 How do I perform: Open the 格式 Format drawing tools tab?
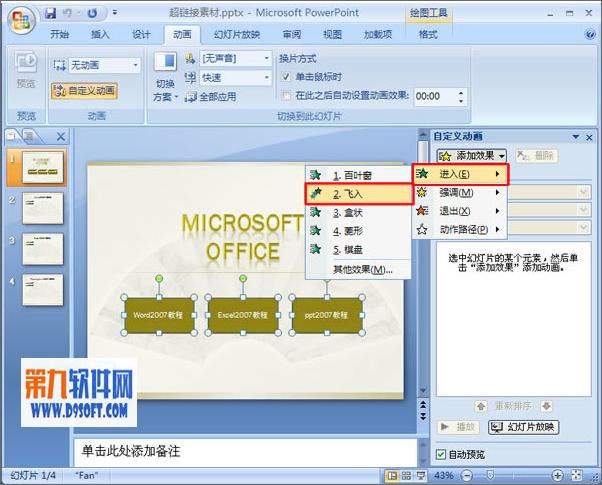coord(428,35)
